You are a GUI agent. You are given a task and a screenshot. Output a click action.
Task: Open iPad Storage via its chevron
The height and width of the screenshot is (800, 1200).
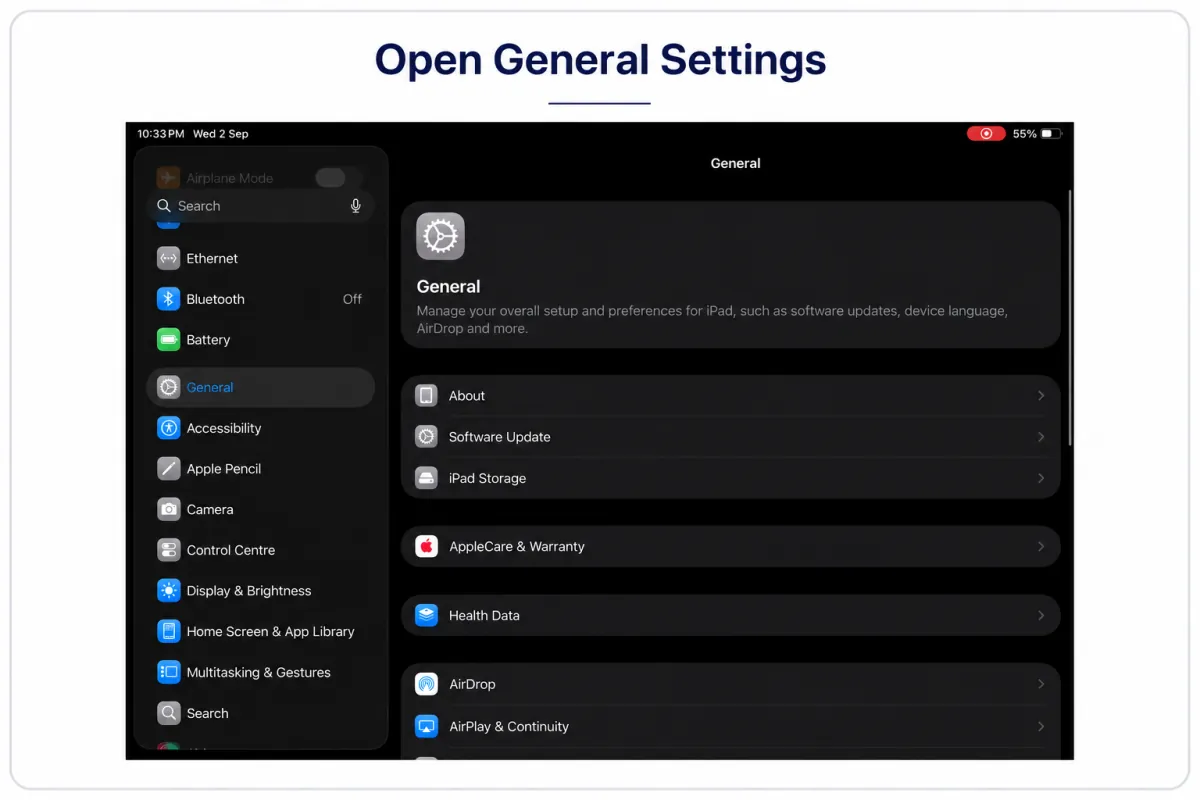click(1041, 478)
